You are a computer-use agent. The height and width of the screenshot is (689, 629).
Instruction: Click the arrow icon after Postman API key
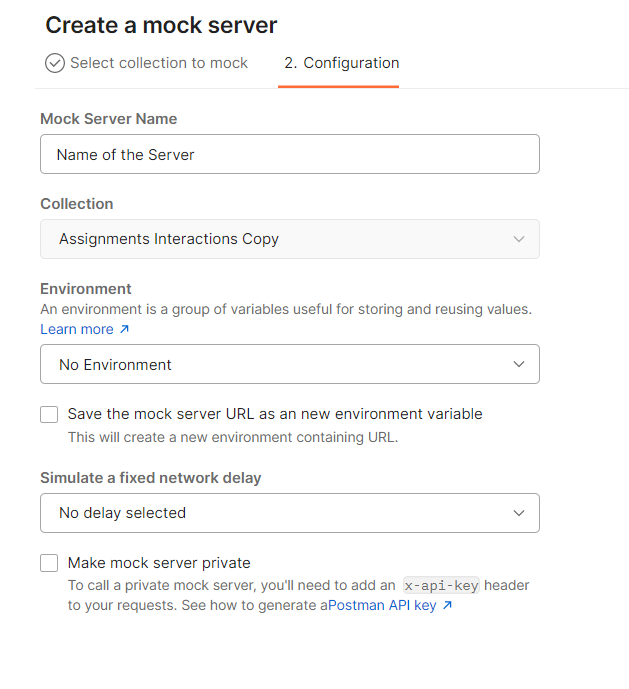(x=447, y=605)
